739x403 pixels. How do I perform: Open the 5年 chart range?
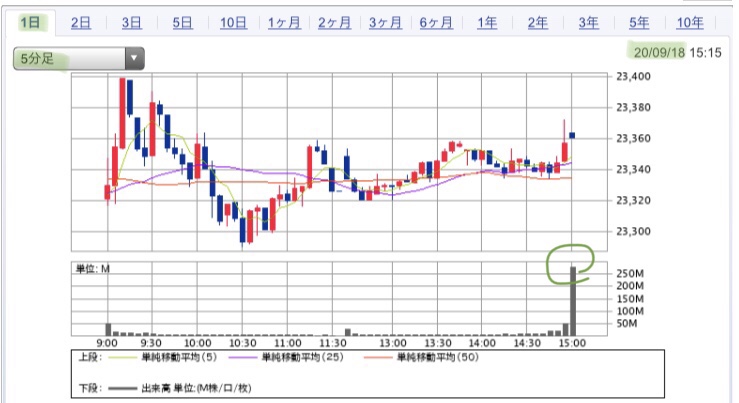pos(639,22)
